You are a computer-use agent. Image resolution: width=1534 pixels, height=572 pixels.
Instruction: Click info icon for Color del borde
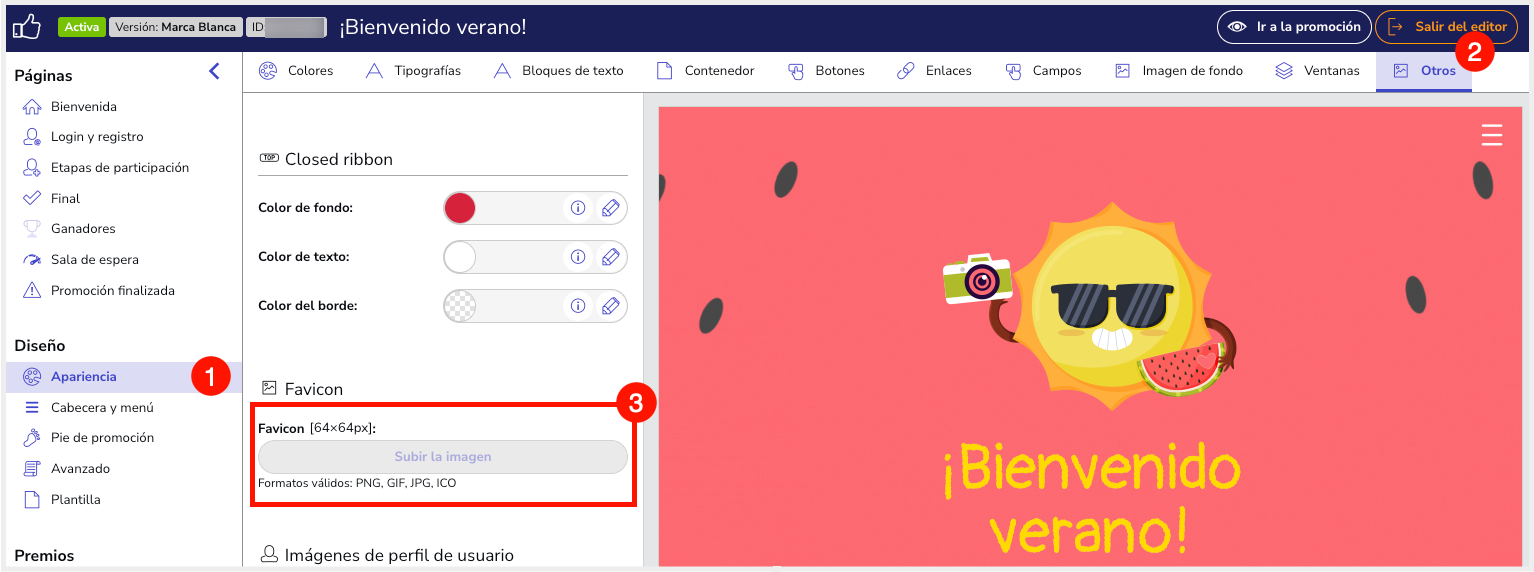[577, 306]
